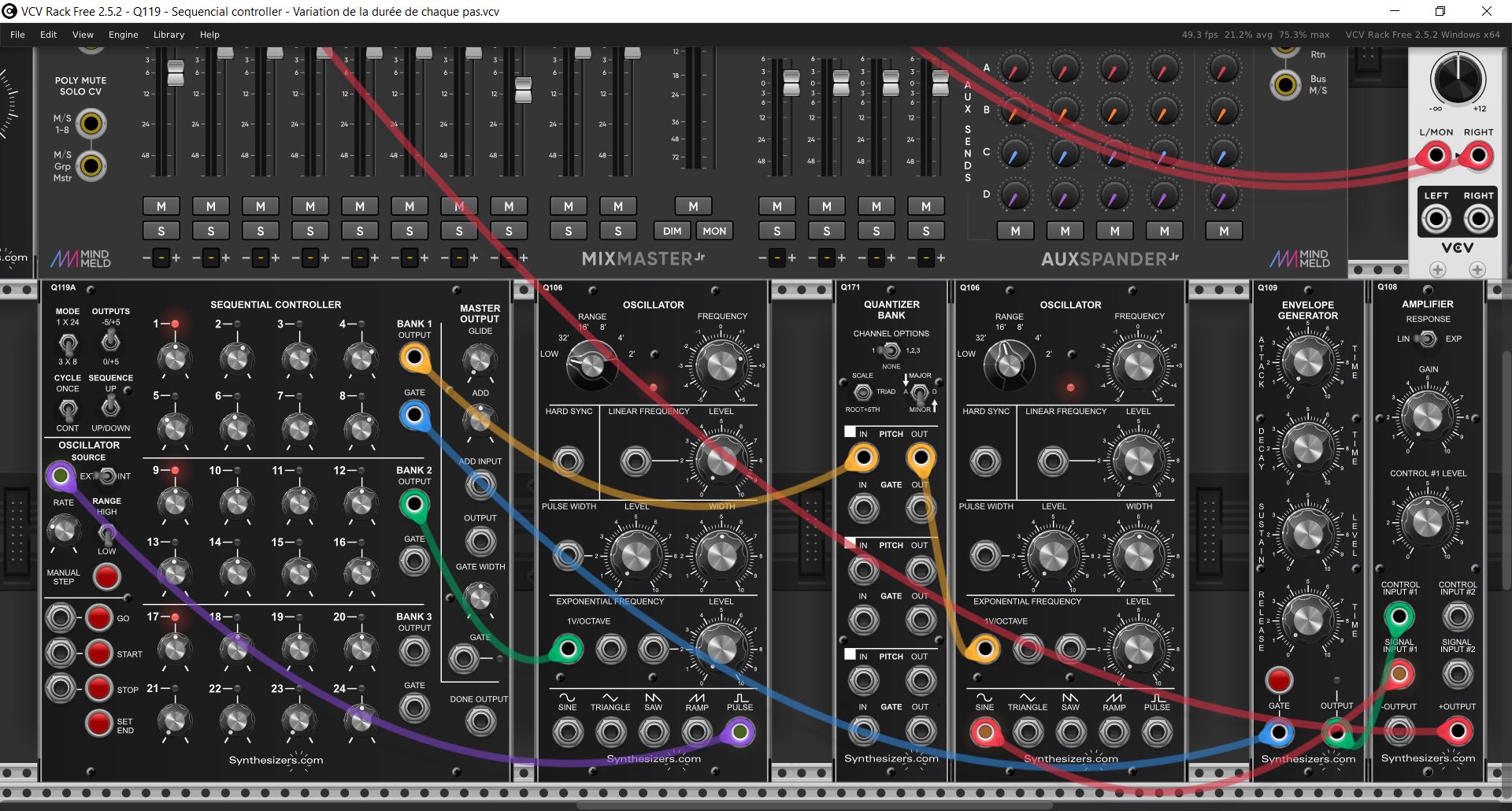The height and width of the screenshot is (811, 1512).
Task: Click the DIM button on MixMaster
Action: (672, 231)
